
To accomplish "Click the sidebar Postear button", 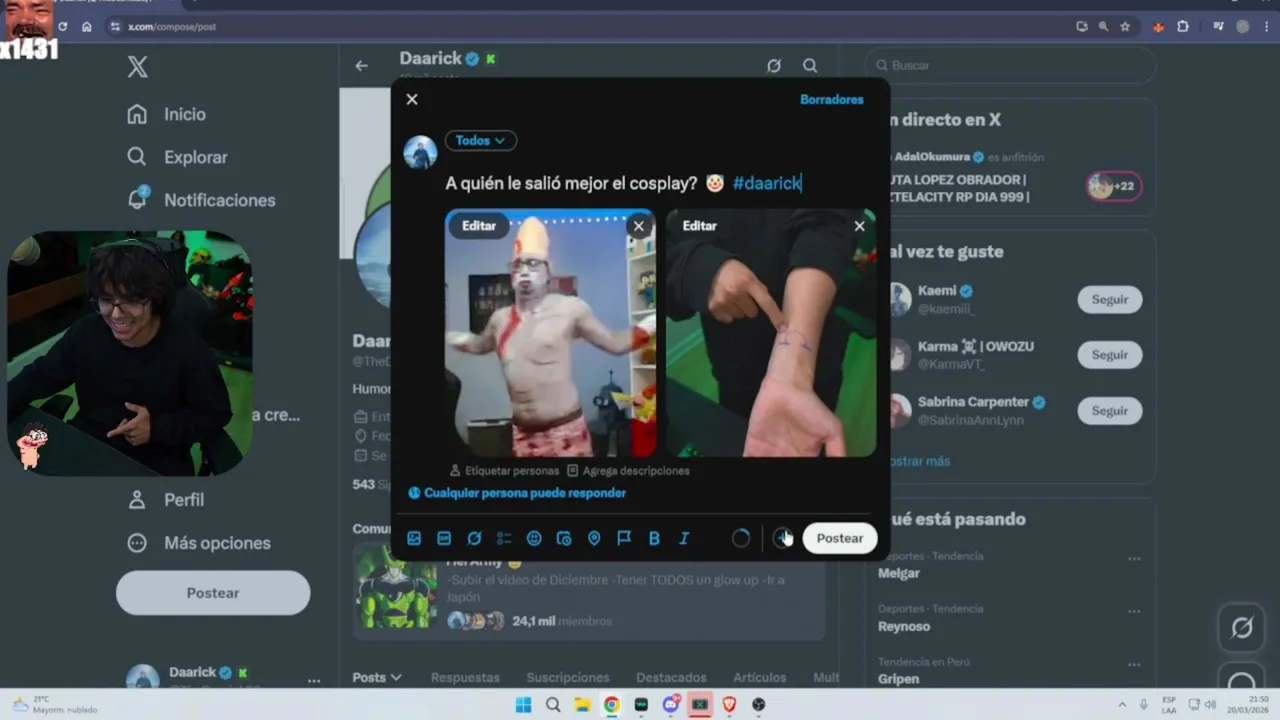I will 213,593.
